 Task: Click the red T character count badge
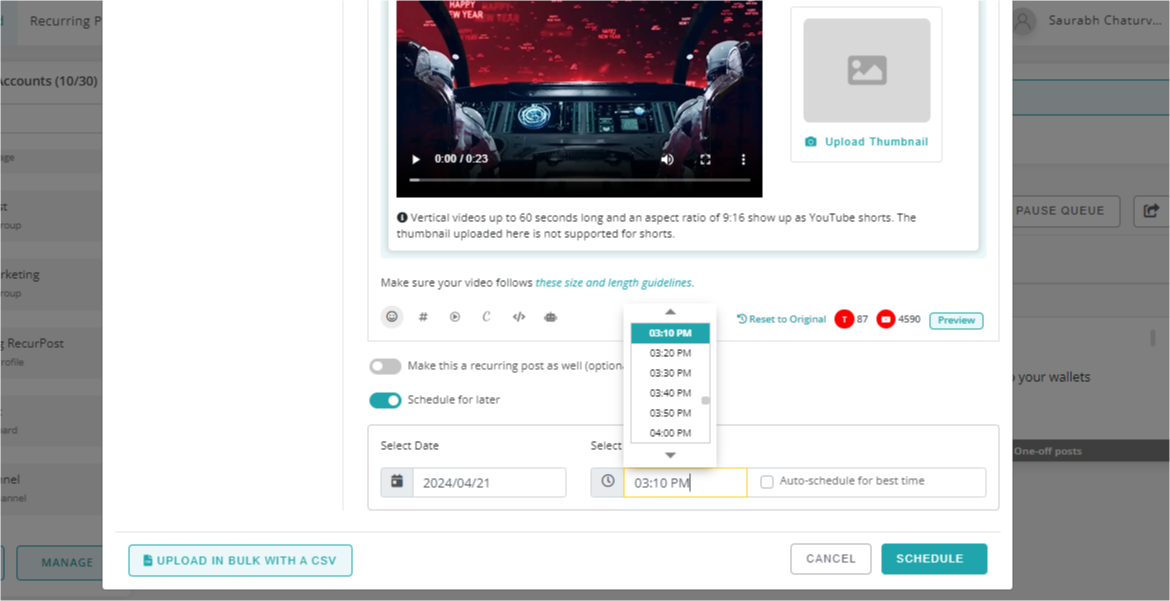[x=844, y=320]
